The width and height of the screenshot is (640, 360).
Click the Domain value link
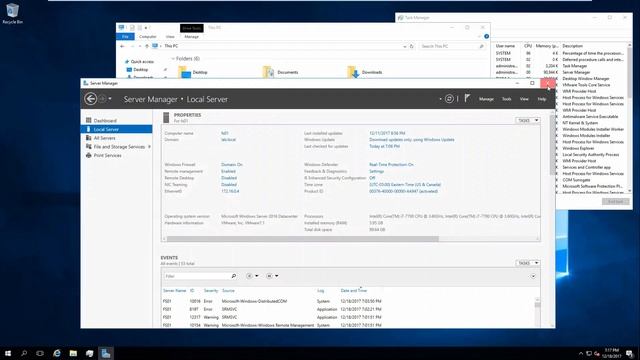coord(229,140)
